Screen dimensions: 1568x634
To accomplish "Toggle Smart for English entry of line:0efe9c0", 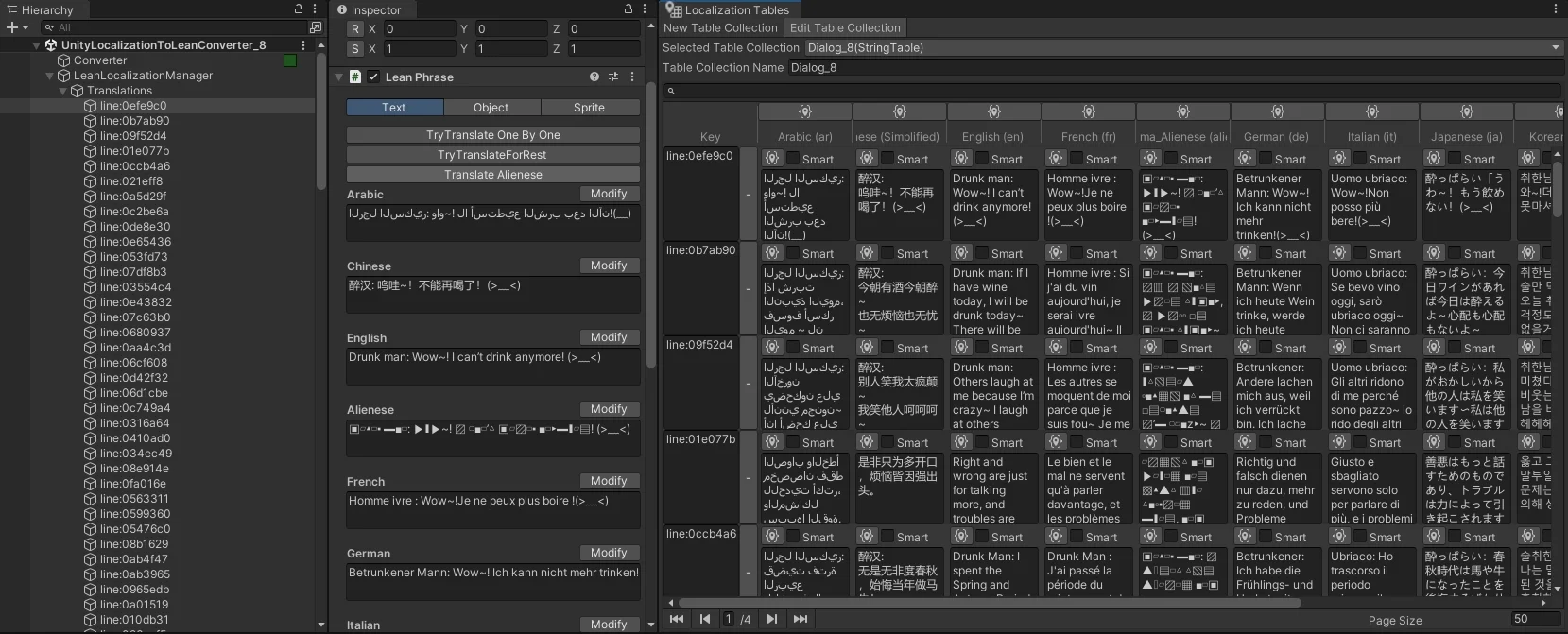I will click(x=982, y=159).
